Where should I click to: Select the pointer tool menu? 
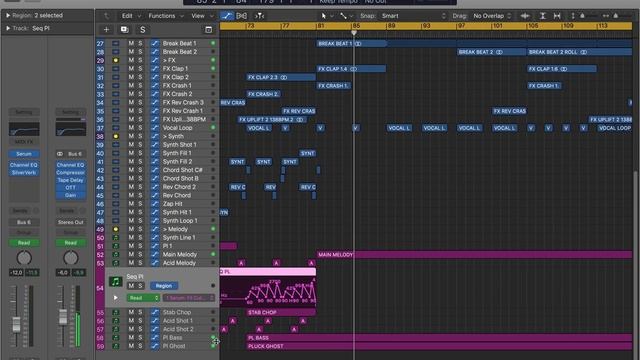point(324,16)
